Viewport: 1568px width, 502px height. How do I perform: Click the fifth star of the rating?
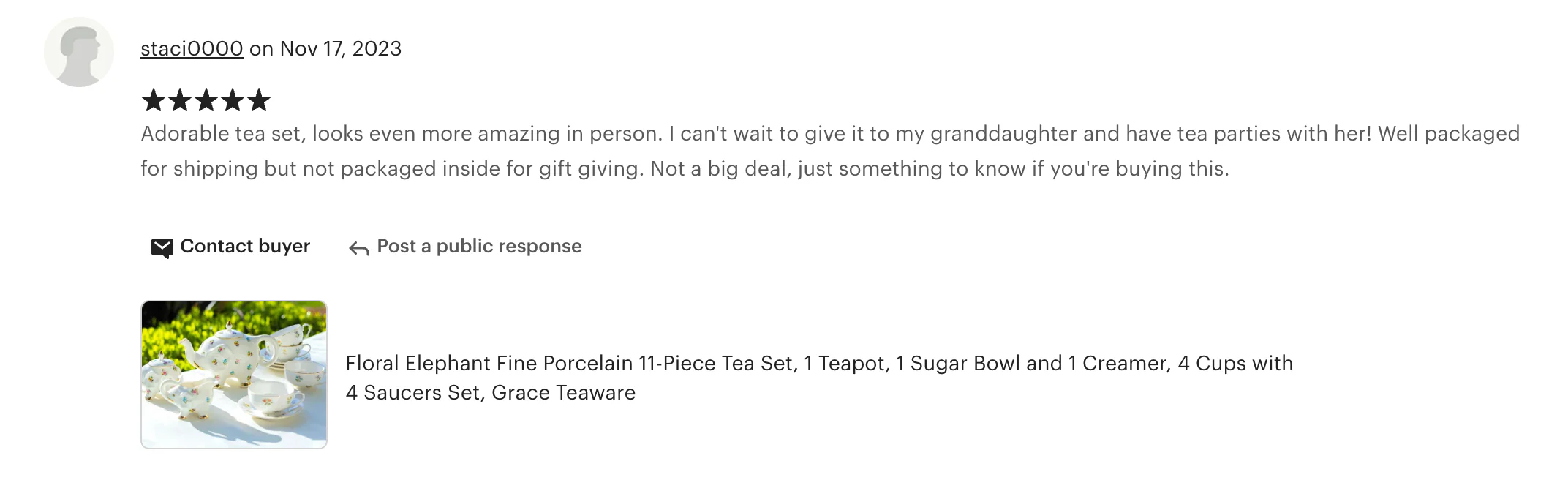pos(259,100)
